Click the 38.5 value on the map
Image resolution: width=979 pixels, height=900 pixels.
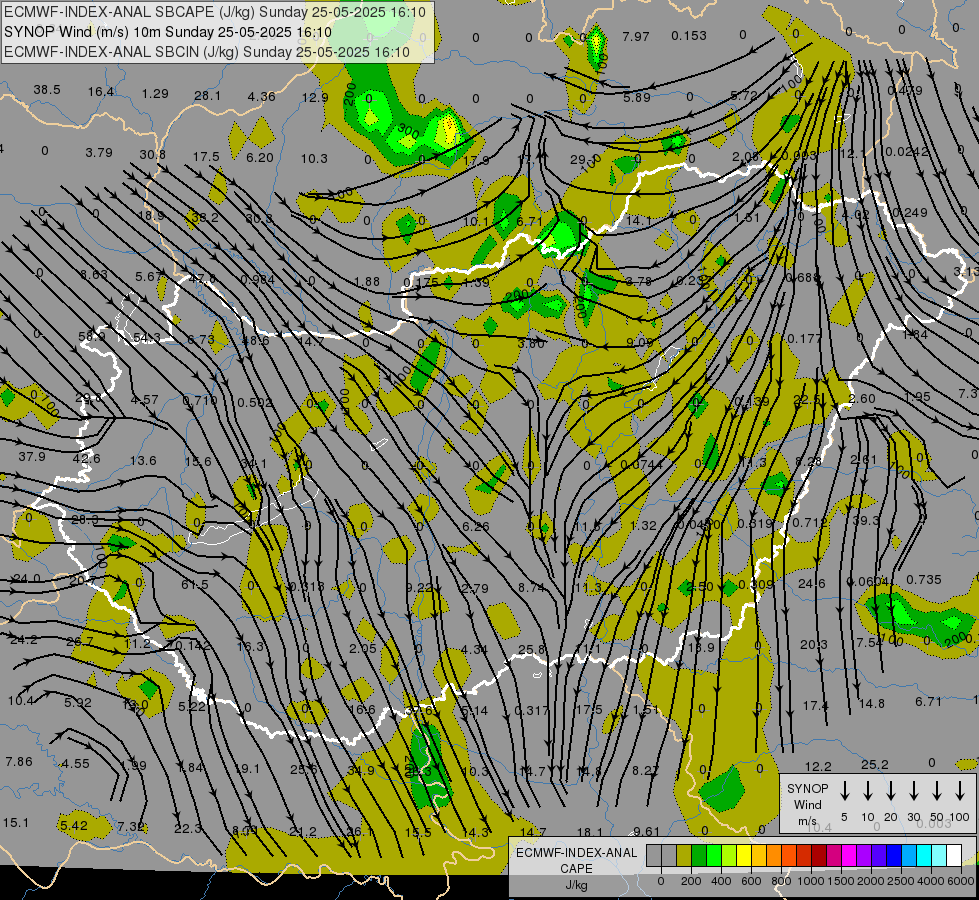47,90
